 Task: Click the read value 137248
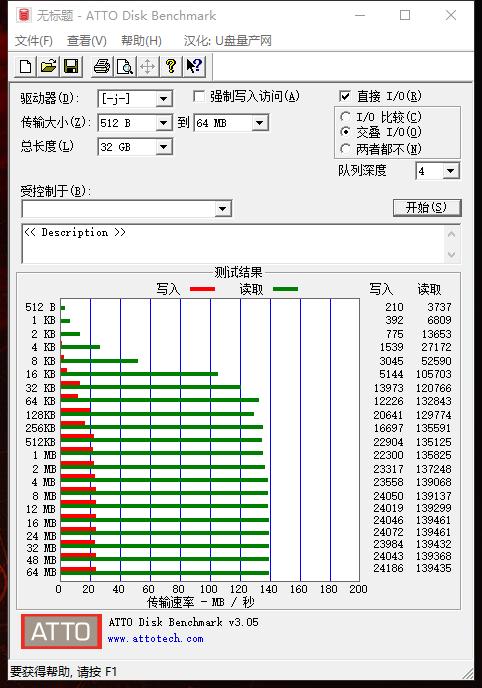point(433,469)
